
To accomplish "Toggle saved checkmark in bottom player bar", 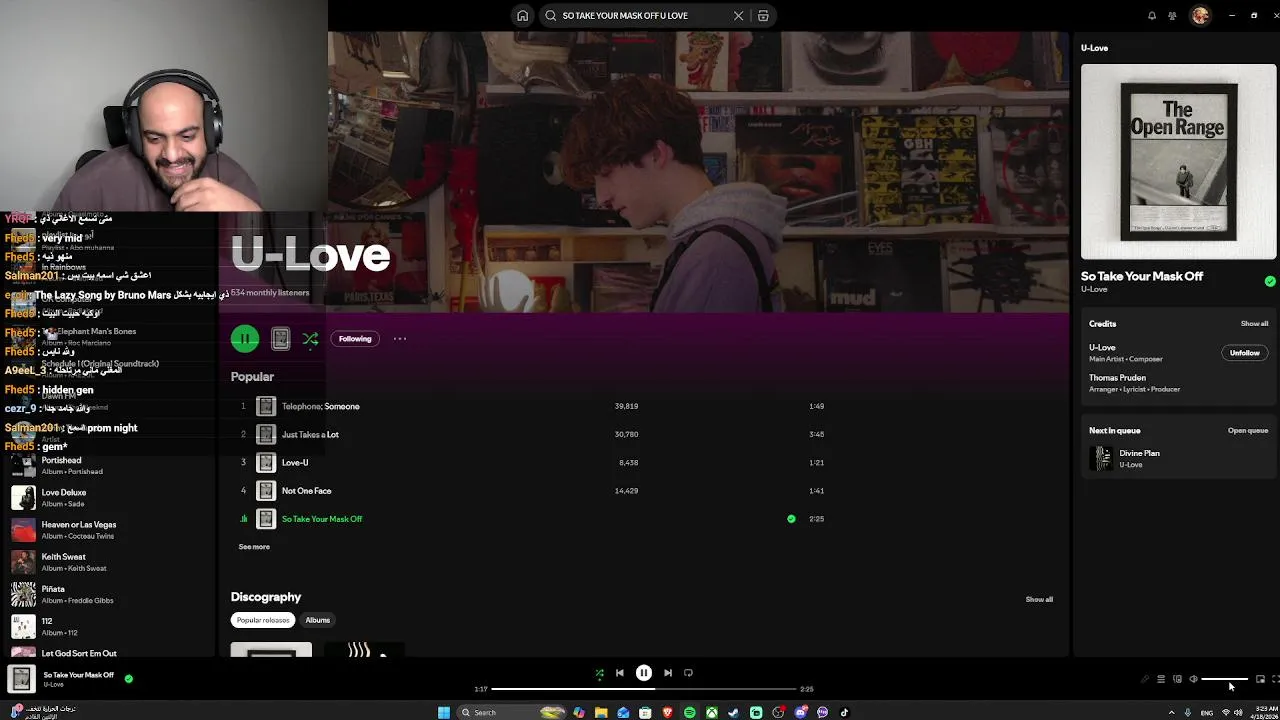I will coord(128,678).
